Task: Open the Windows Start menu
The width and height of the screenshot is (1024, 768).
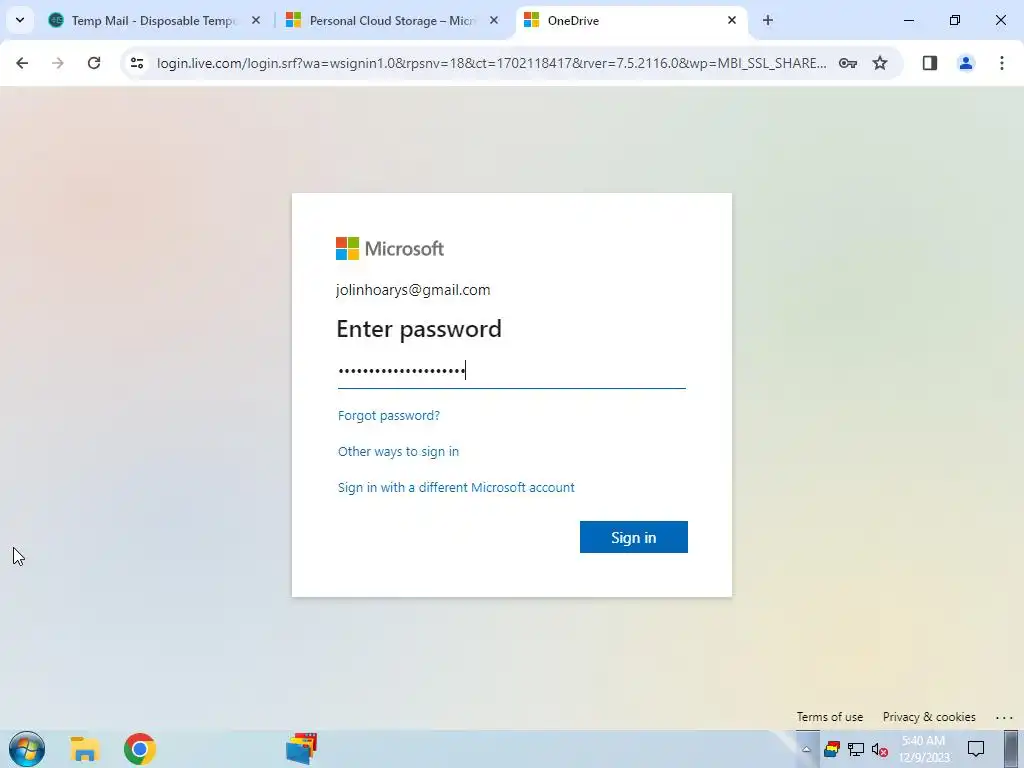Action: click(x=27, y=748)
